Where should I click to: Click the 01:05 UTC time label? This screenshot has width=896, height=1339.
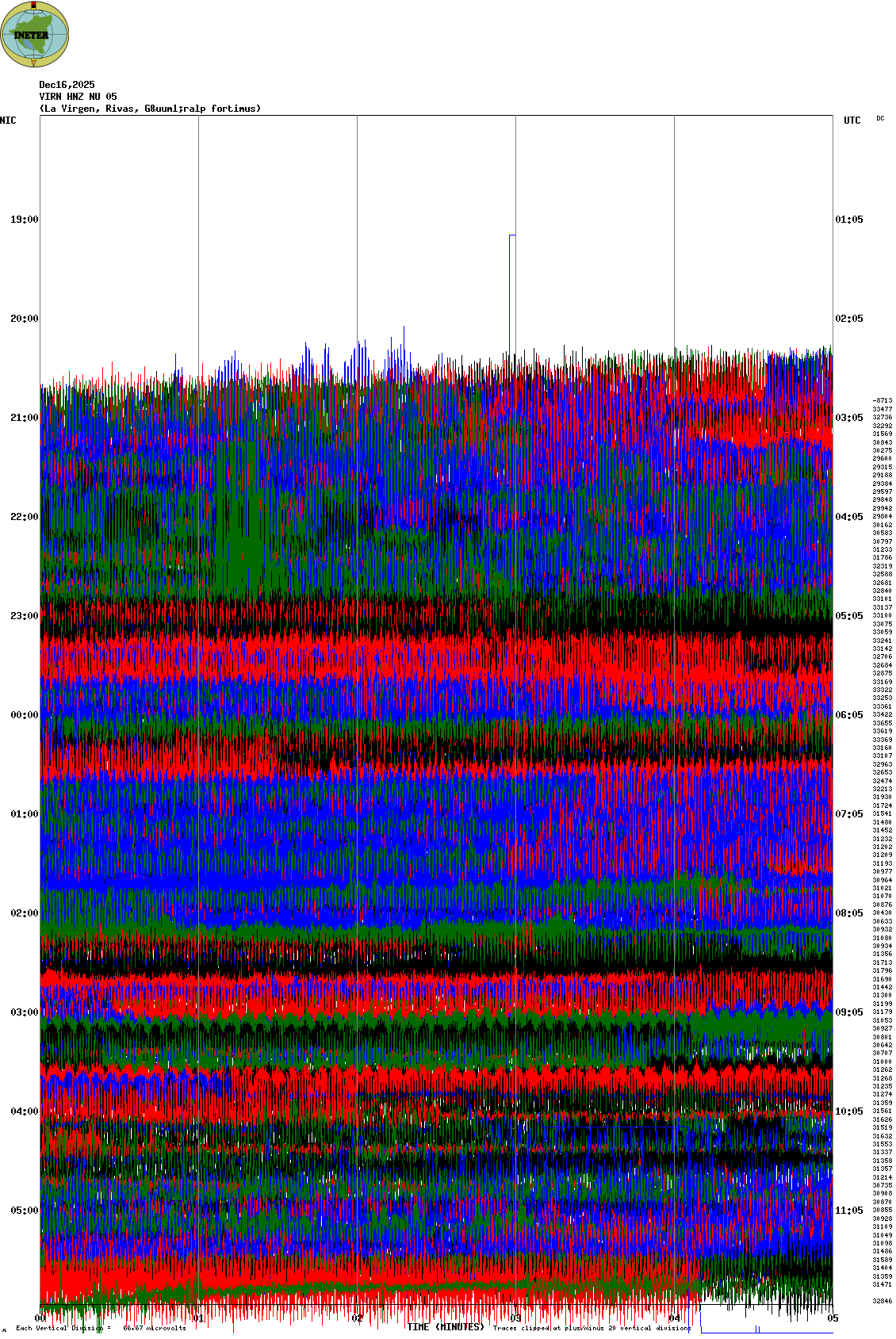pyautogui.click(x=849, y=220)
